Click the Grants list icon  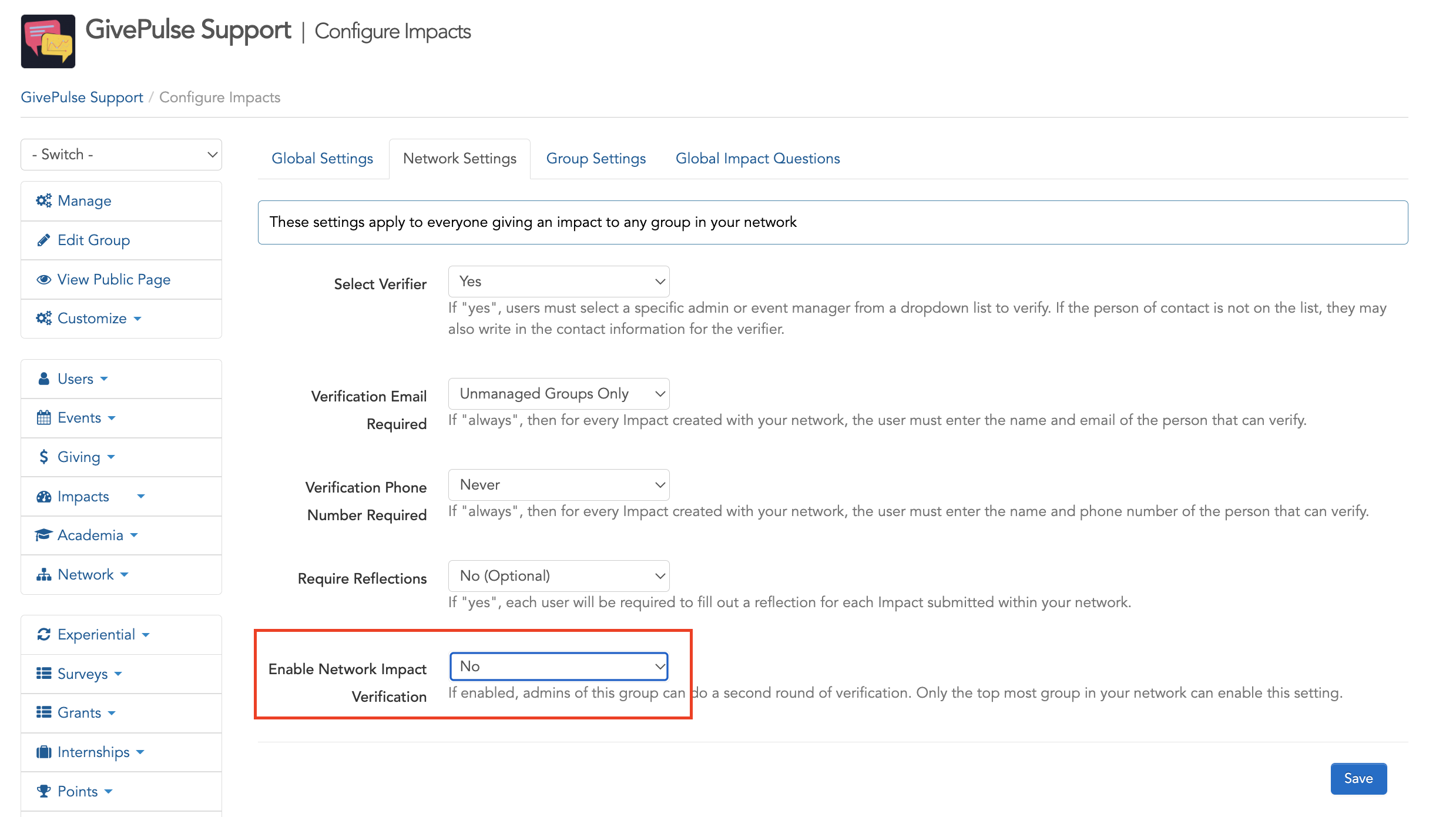[x=43, y=713]
